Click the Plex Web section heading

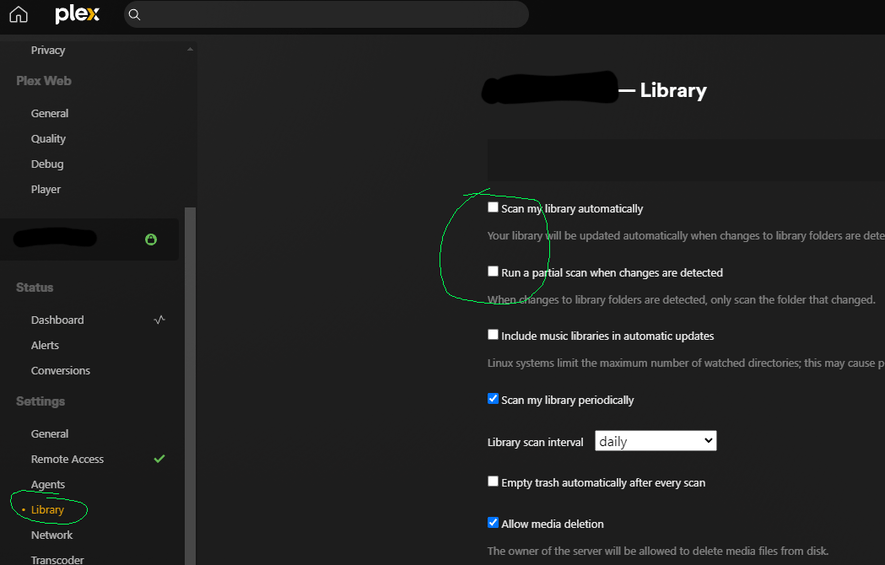pos(43,81)
